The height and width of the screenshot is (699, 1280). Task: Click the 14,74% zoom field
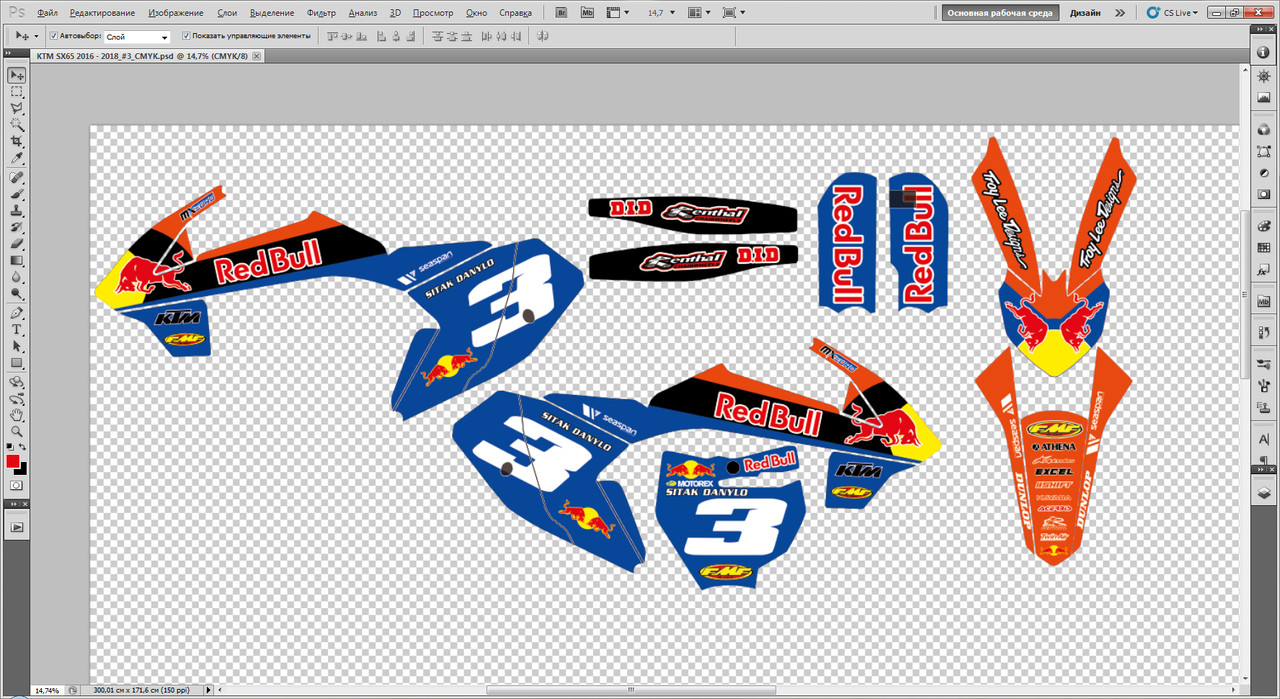[48, 690]
